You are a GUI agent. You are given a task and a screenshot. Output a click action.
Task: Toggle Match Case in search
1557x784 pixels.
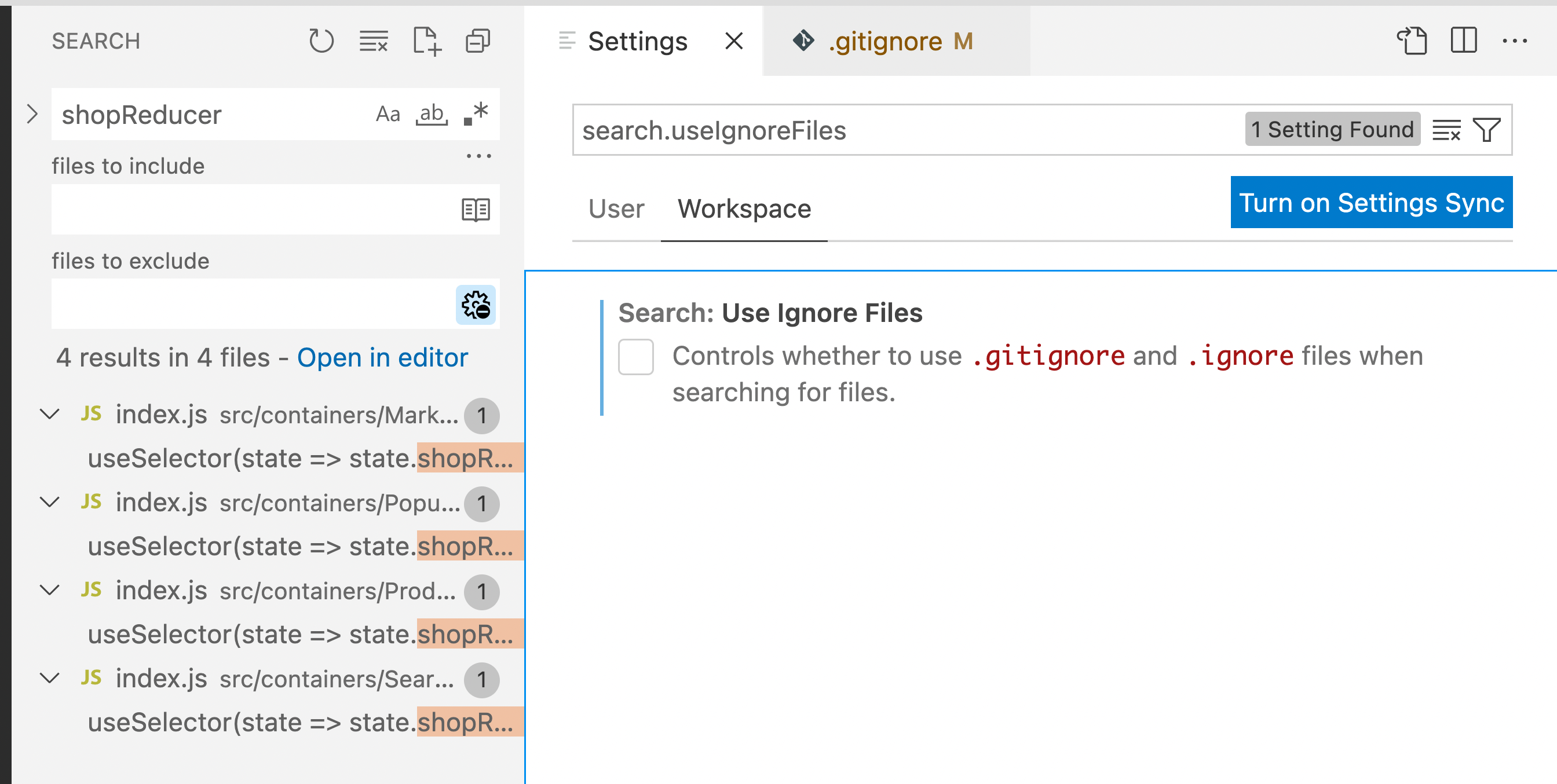pos(388,113)
